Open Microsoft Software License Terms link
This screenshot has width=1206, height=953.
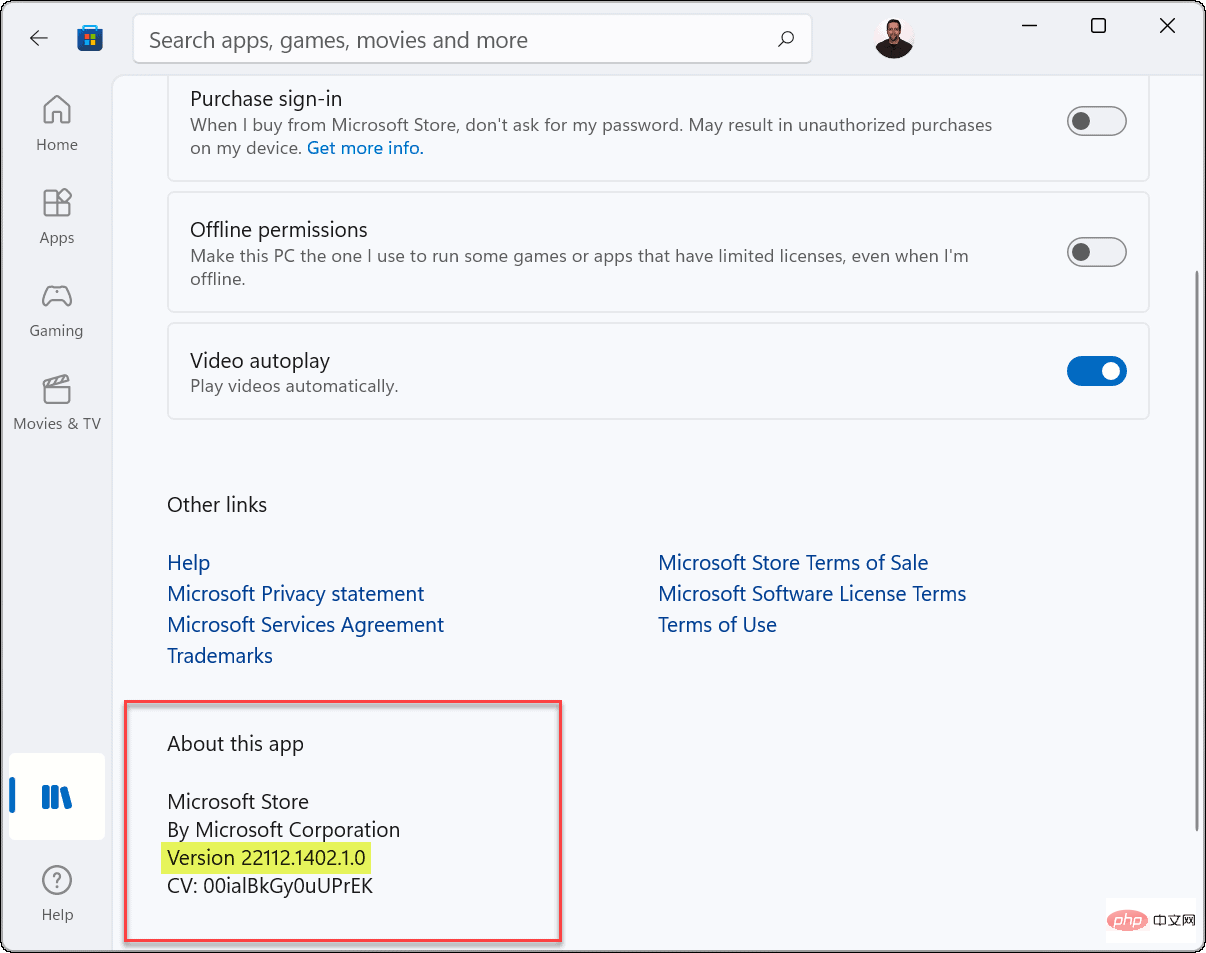(x=812, y=594)
